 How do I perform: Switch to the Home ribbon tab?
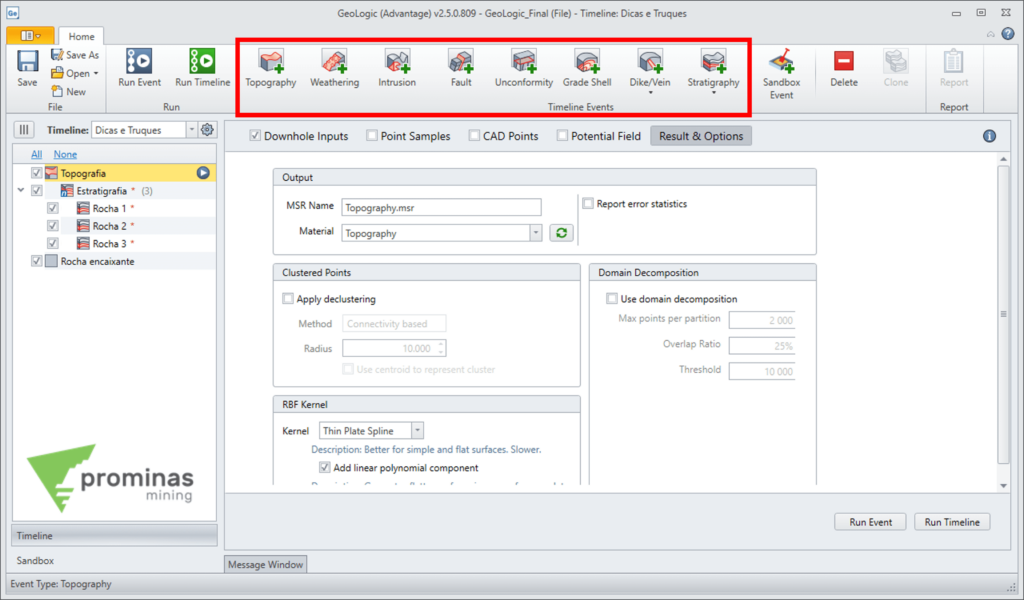click(81, 37)
